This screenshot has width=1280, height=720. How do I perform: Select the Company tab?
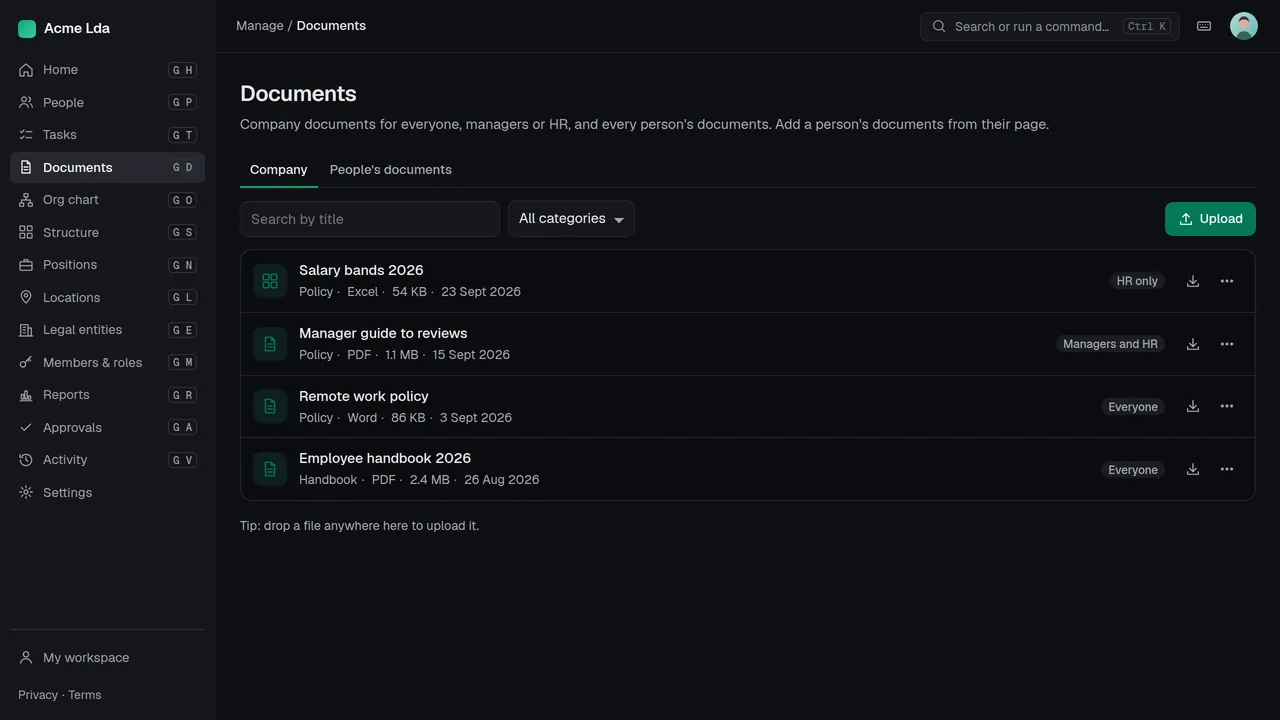click(x=279, y=170)
